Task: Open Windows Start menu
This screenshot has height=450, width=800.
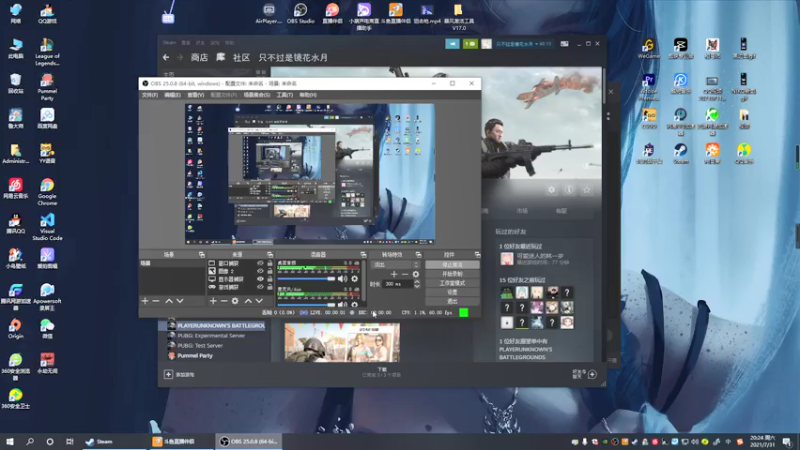Action: pos(10,441)
